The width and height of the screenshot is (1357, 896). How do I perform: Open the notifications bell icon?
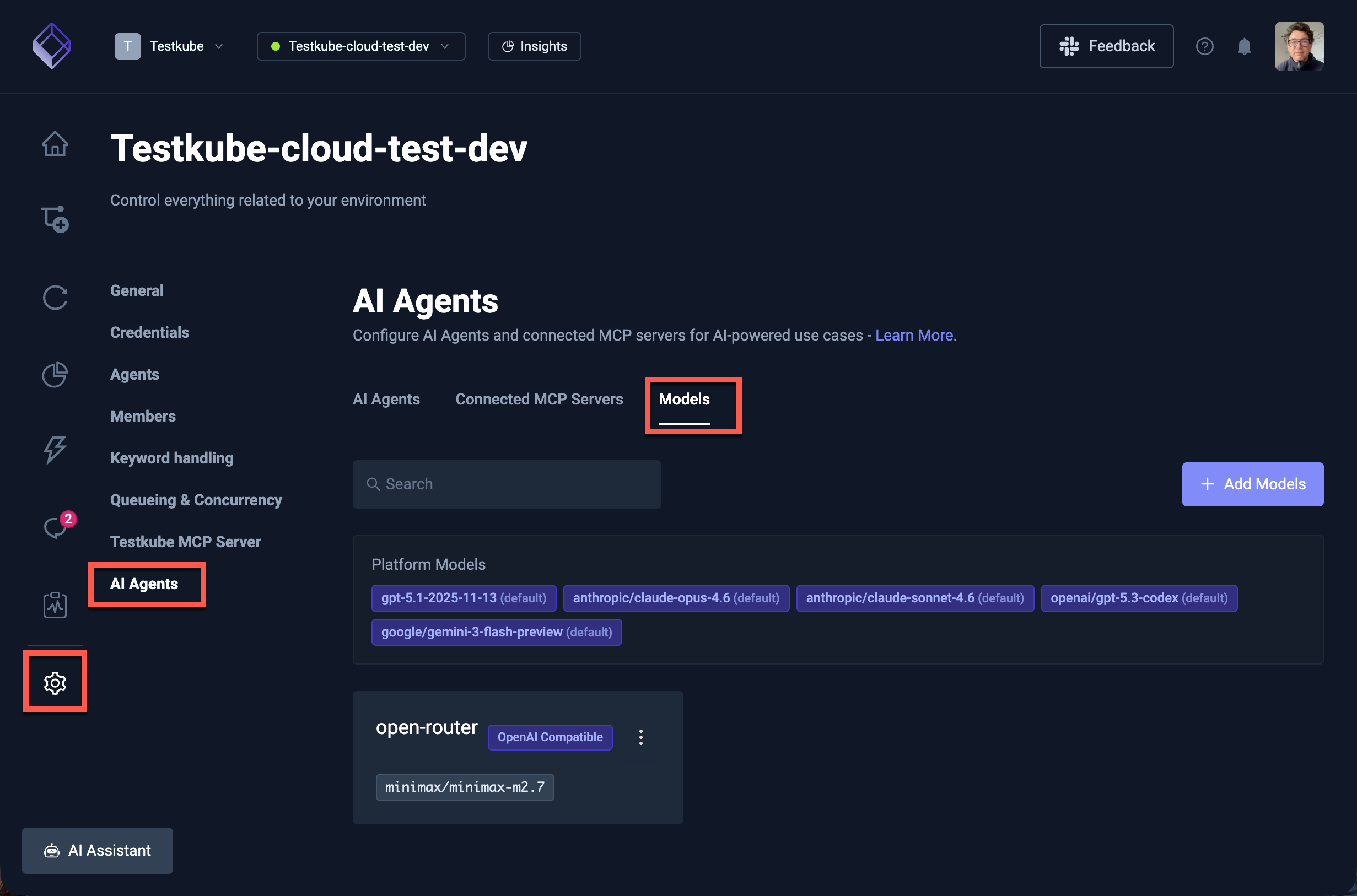point(1245,46)
